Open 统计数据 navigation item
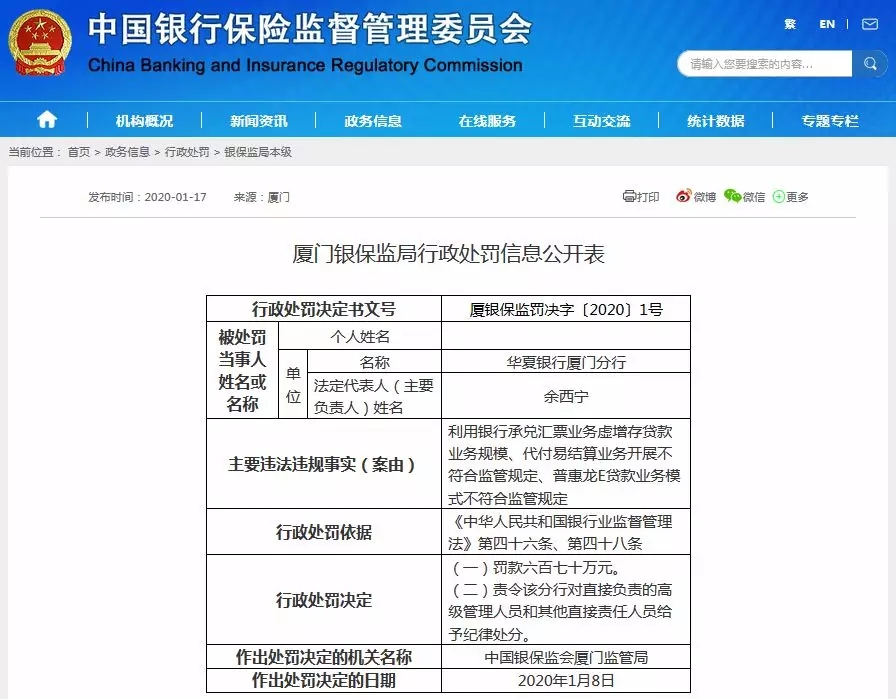Viewport: 896px width, 699px height. (715, 121)
